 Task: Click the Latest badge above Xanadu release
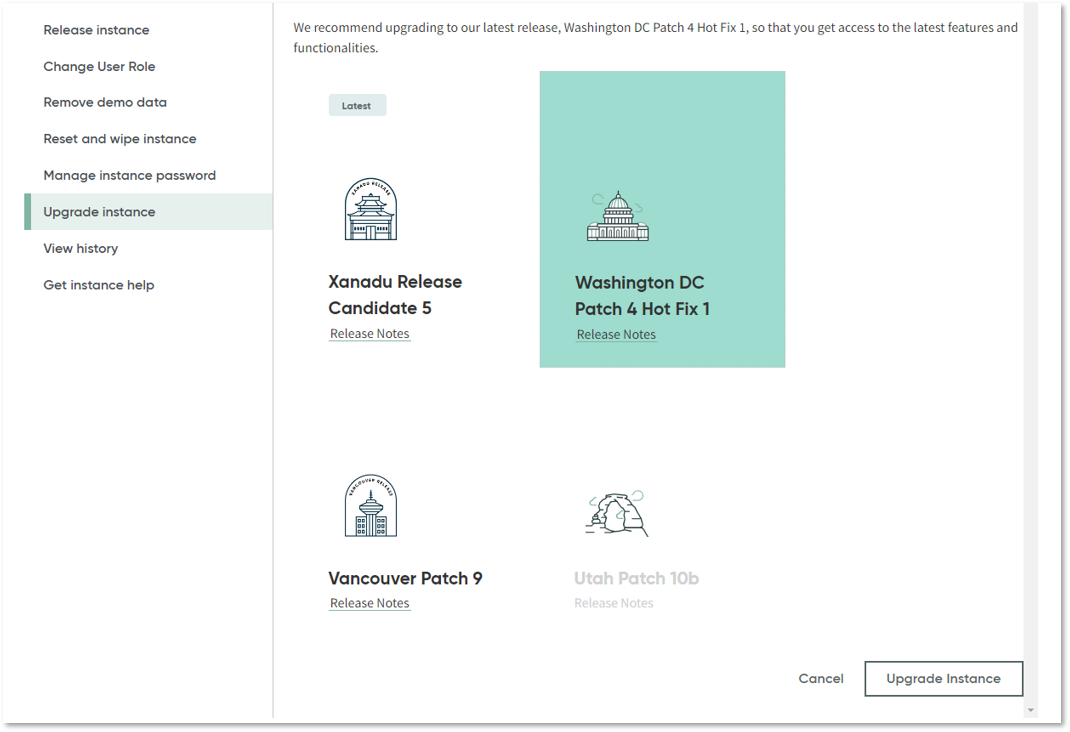coord(357,104)
